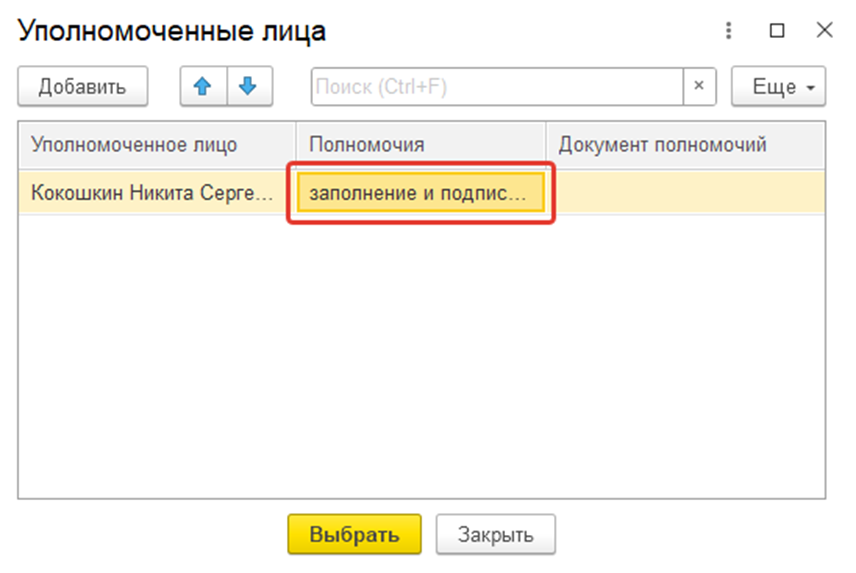Move row down with blue down arrow
The image size is (856, 573).
[249, 86]
